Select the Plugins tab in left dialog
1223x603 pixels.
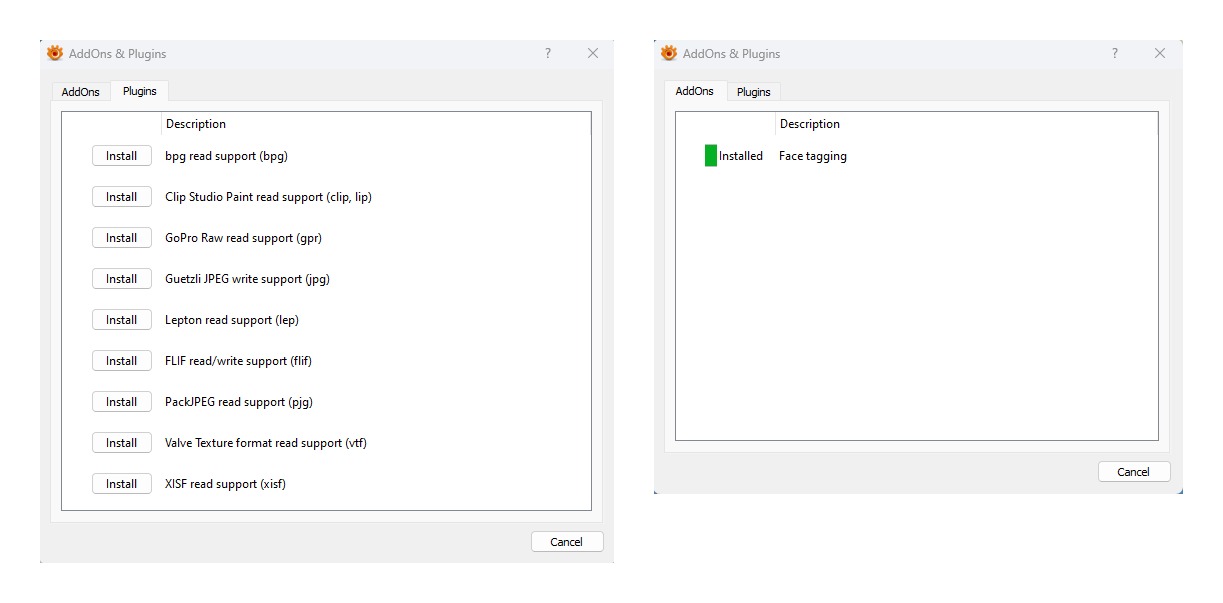point(140,91)
